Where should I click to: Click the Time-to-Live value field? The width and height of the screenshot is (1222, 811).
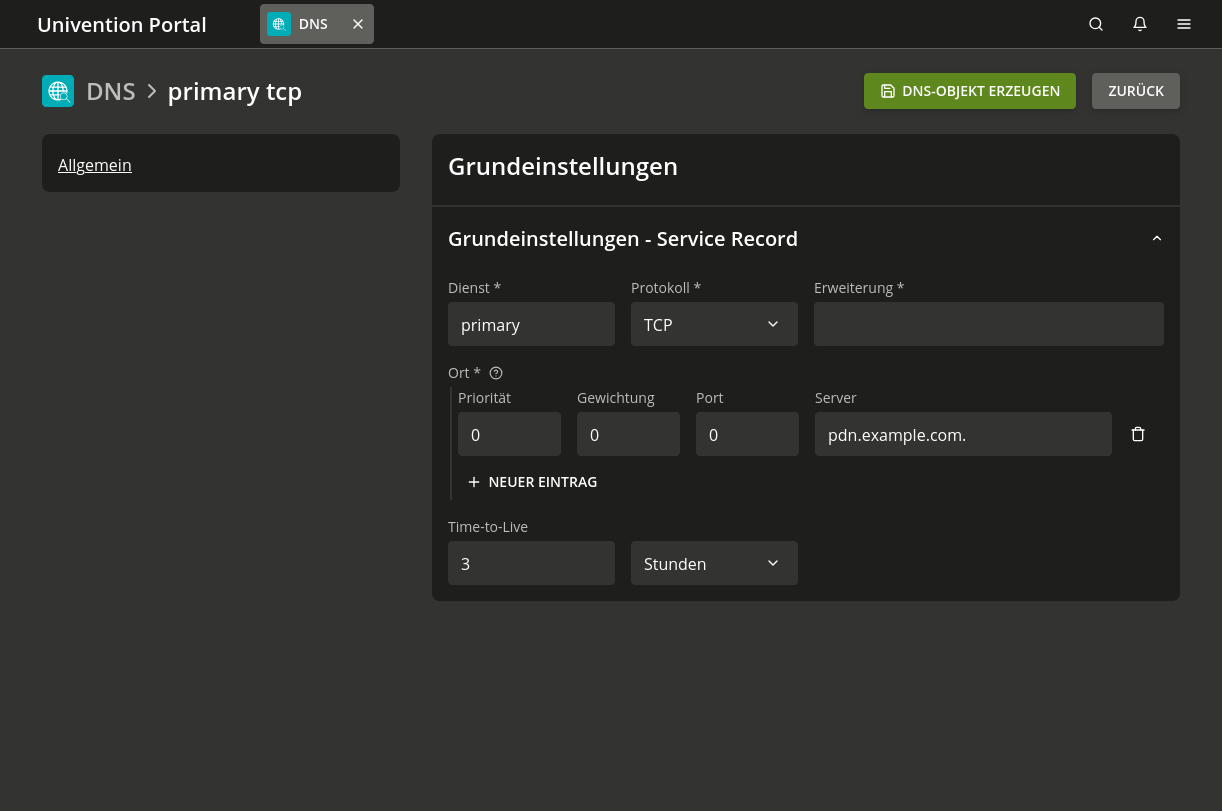tap(531, 563)
